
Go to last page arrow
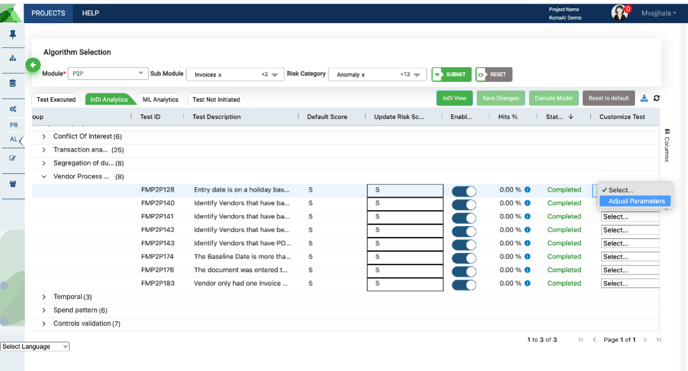point(659,339)
